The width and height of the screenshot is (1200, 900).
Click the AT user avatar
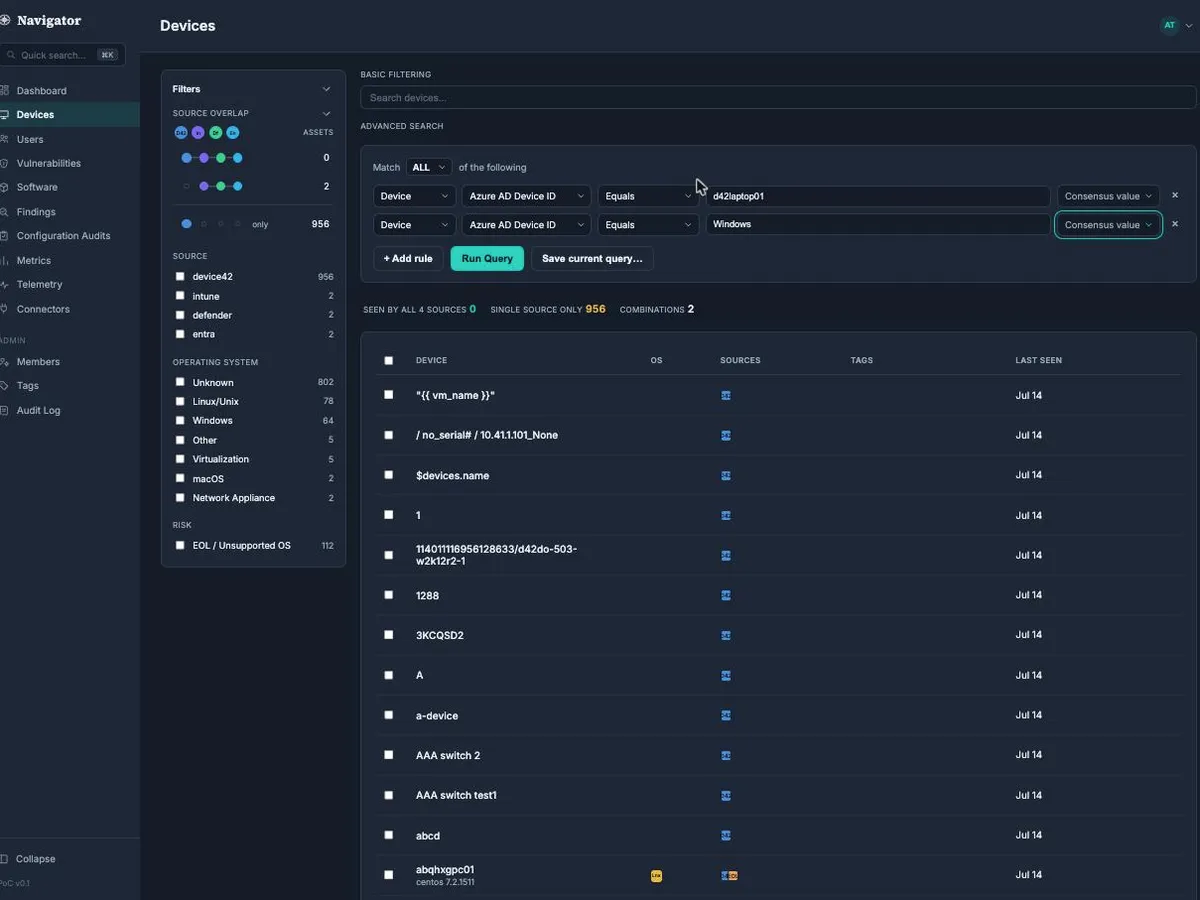coord(1169,26)
